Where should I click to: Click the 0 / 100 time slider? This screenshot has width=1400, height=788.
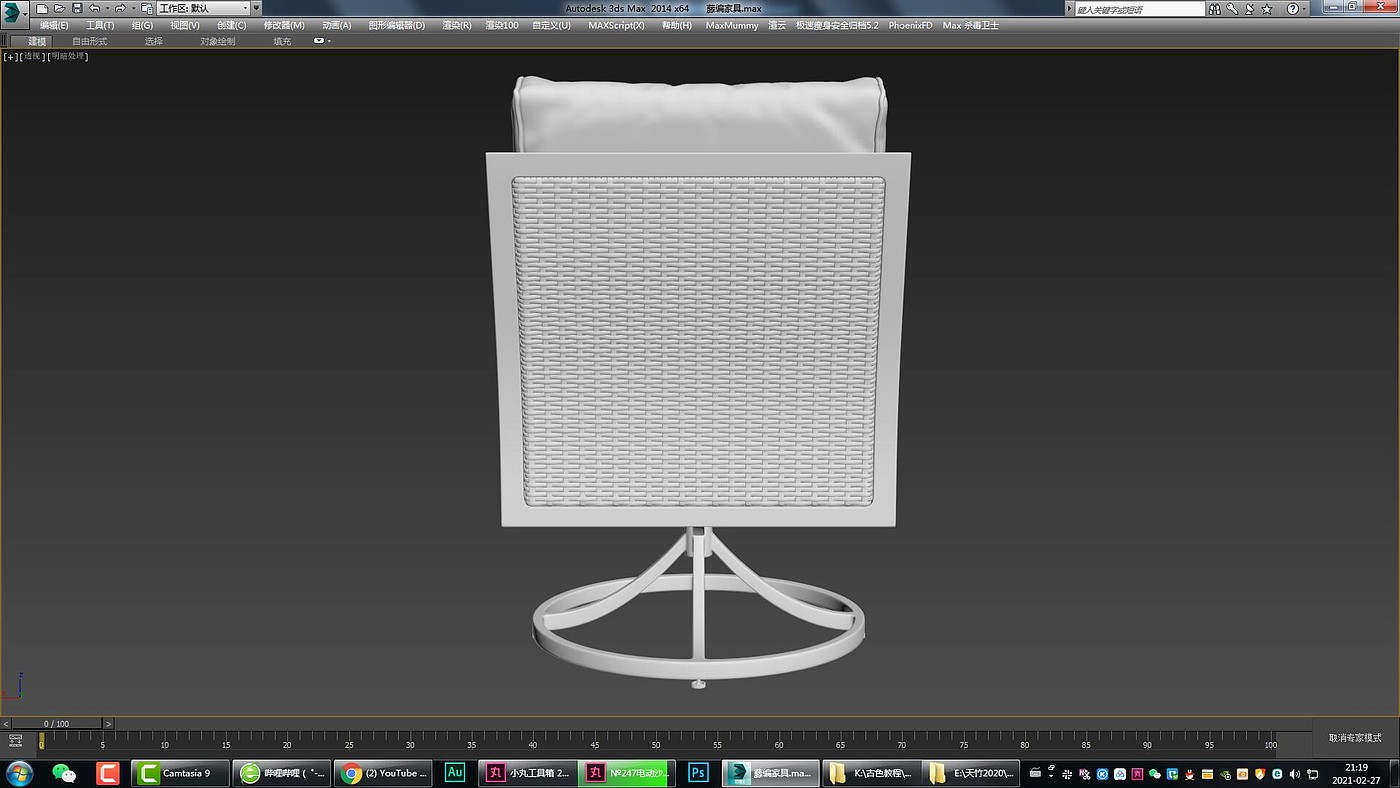point(56,723)
